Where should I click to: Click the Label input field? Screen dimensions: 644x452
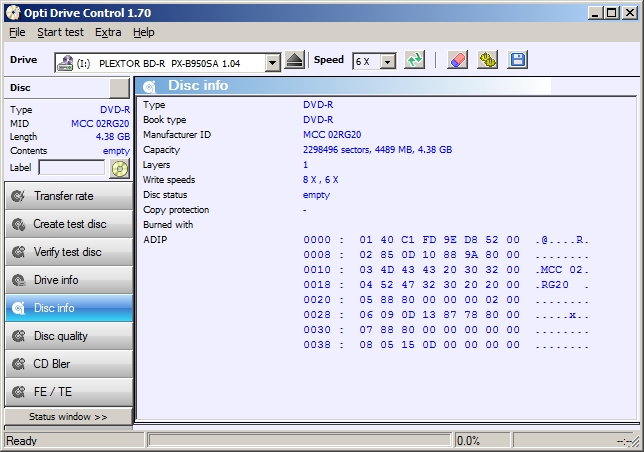click(72, 167)
